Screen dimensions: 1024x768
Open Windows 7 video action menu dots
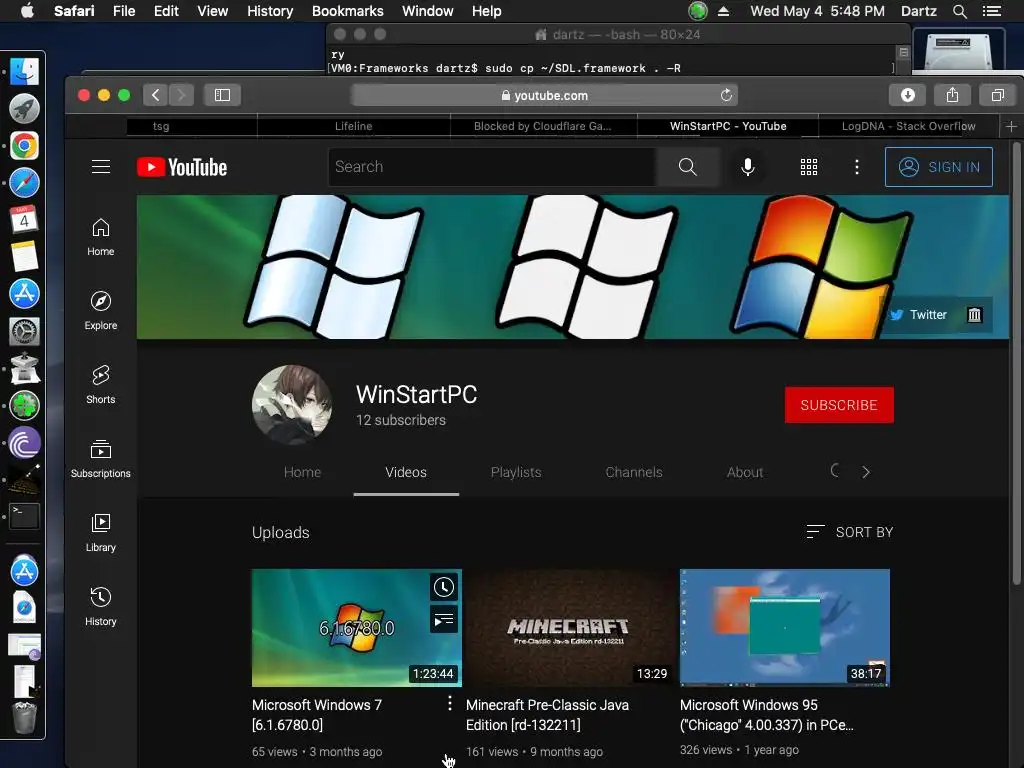450,703
